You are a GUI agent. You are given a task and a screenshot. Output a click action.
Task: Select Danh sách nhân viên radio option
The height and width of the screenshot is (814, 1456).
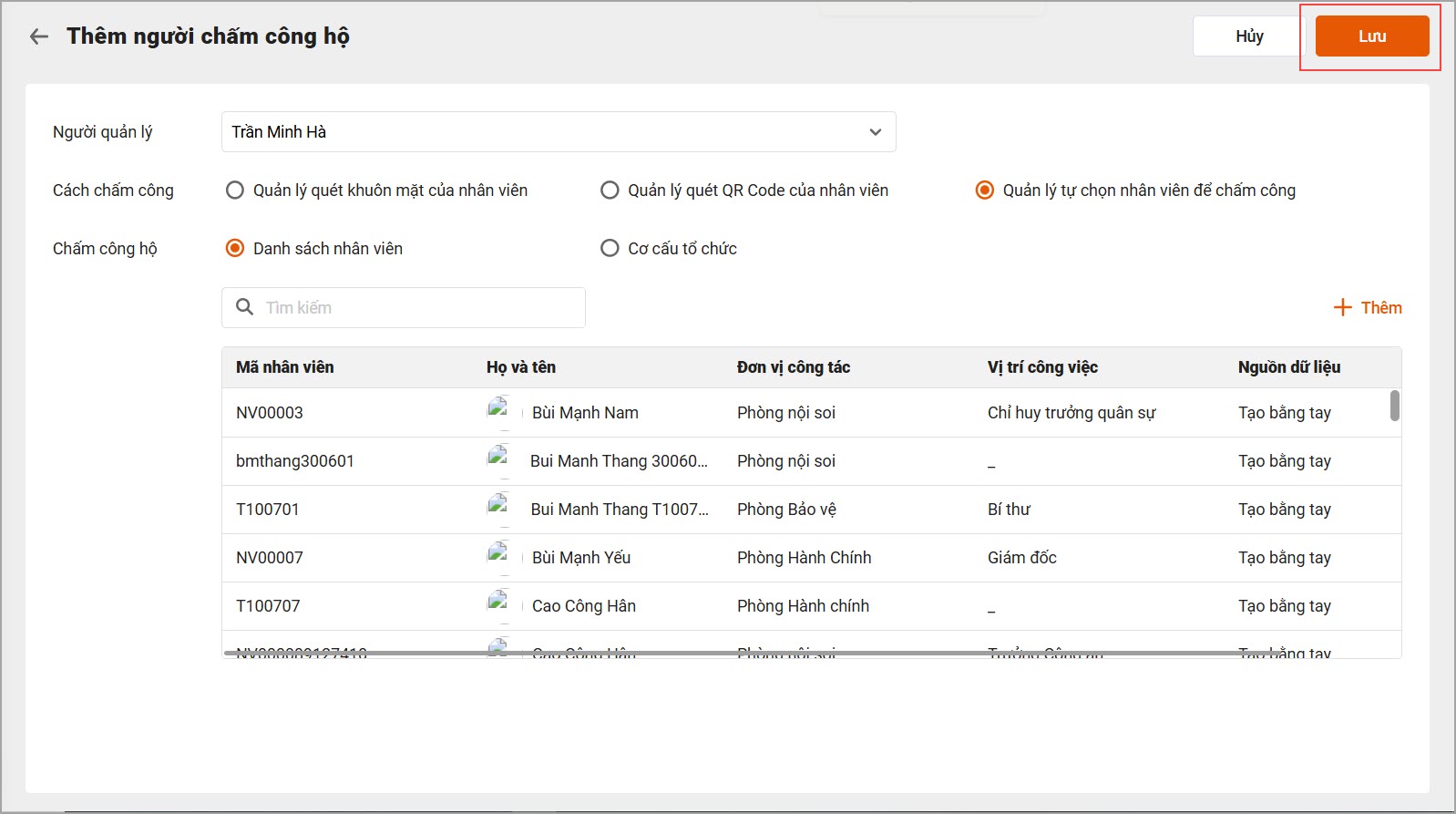pos(235,249)
